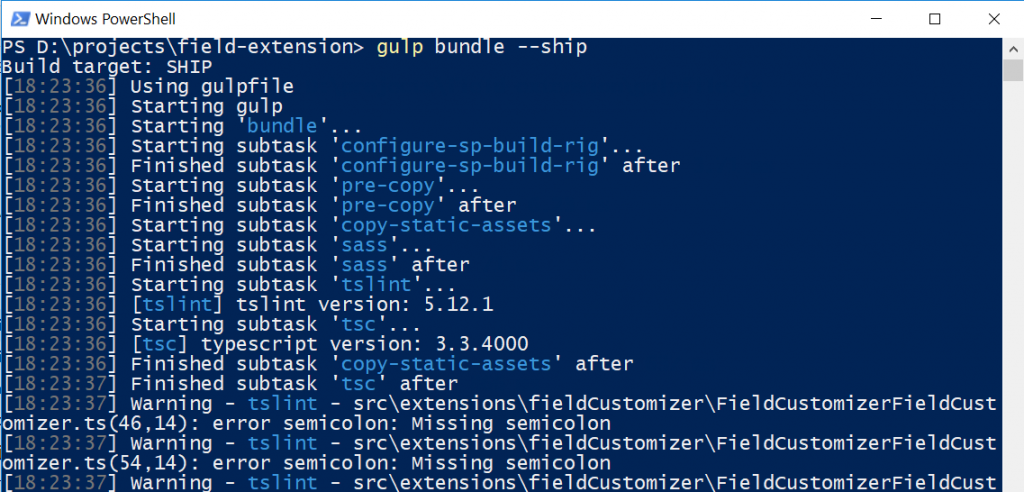Maximize the PowerShell window
This screenshot has height=492, width=1024.
(934, 19)
